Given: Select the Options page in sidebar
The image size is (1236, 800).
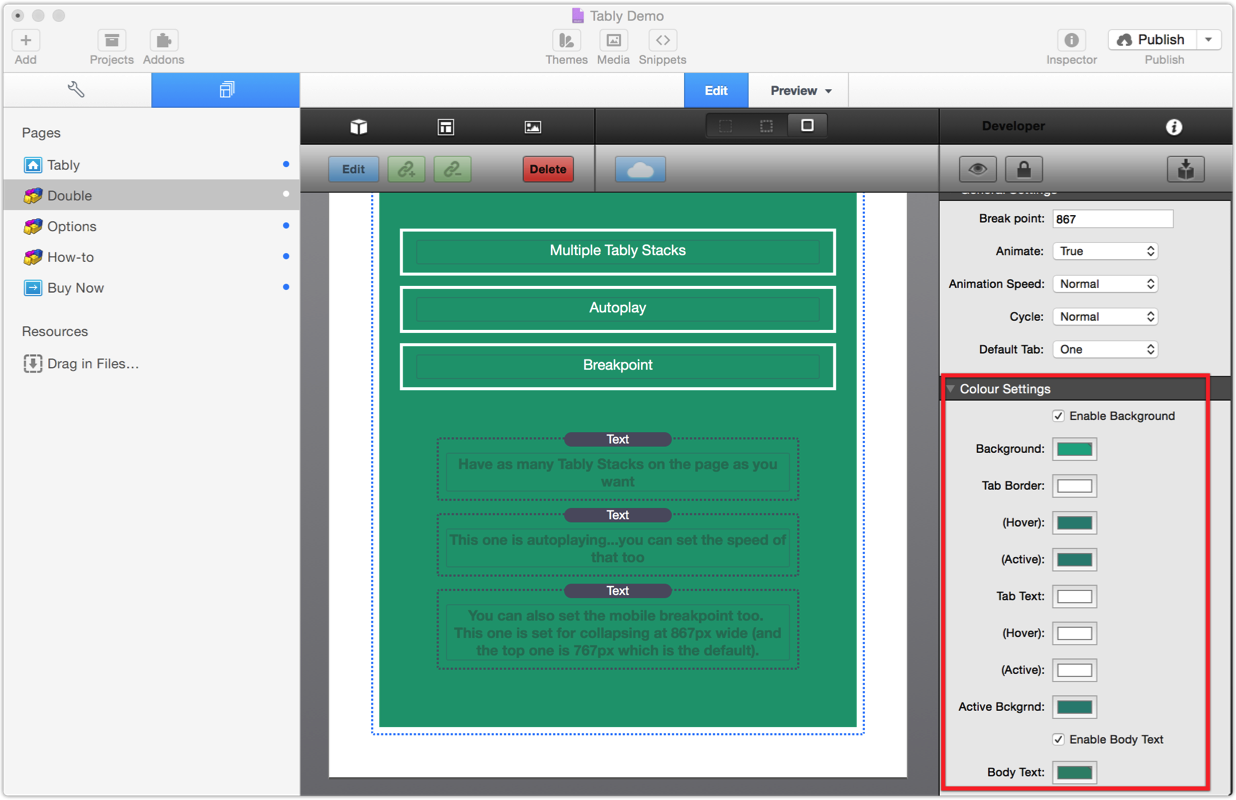Looking at the screenshot, I should (x=152, y=227).
